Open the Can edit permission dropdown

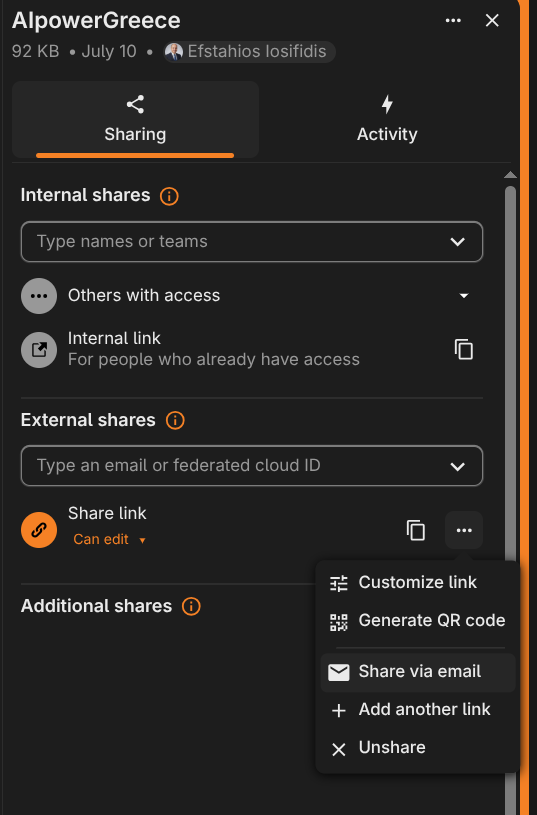pos(109,540)
